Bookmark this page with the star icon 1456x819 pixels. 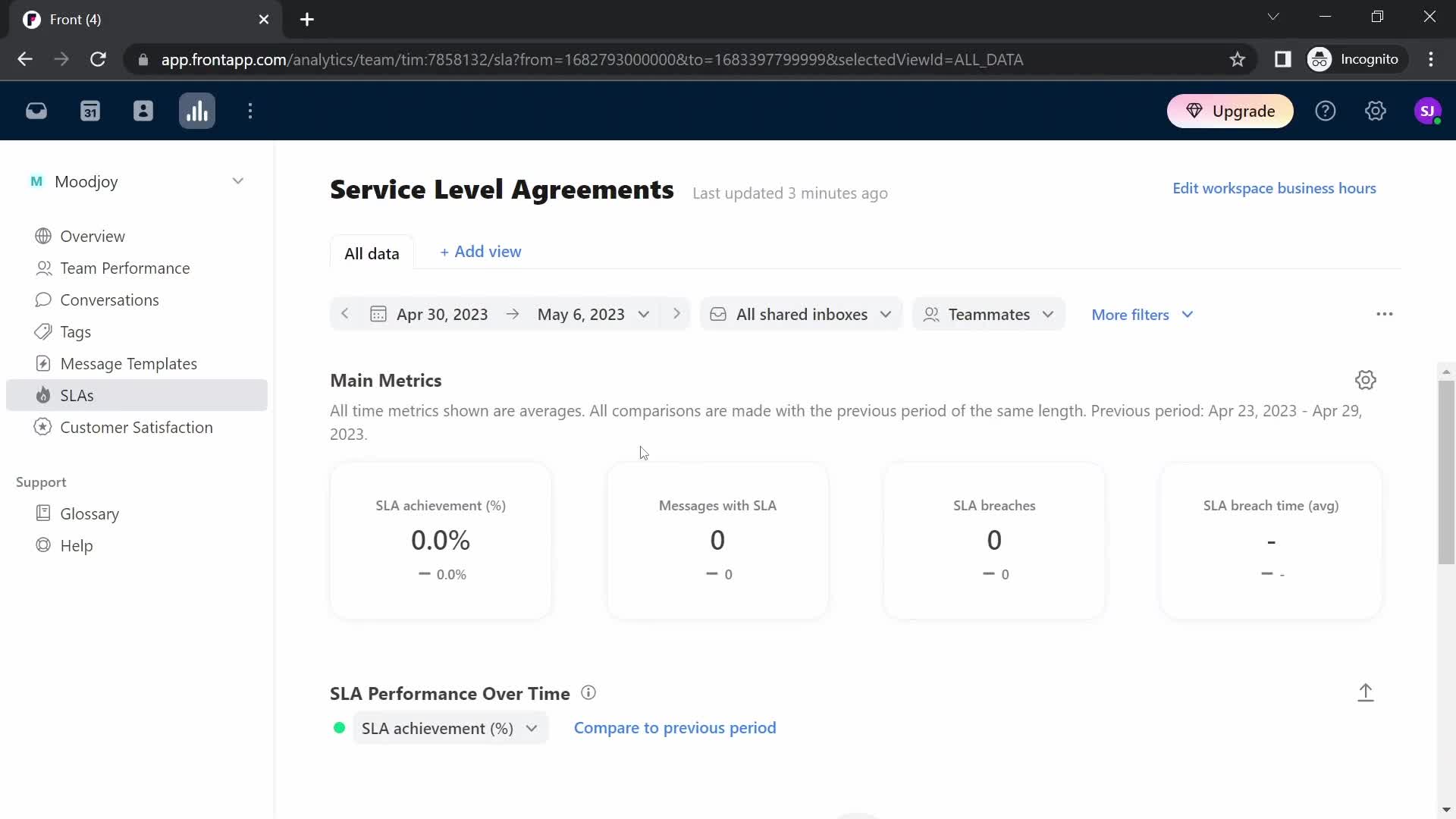1238,59
